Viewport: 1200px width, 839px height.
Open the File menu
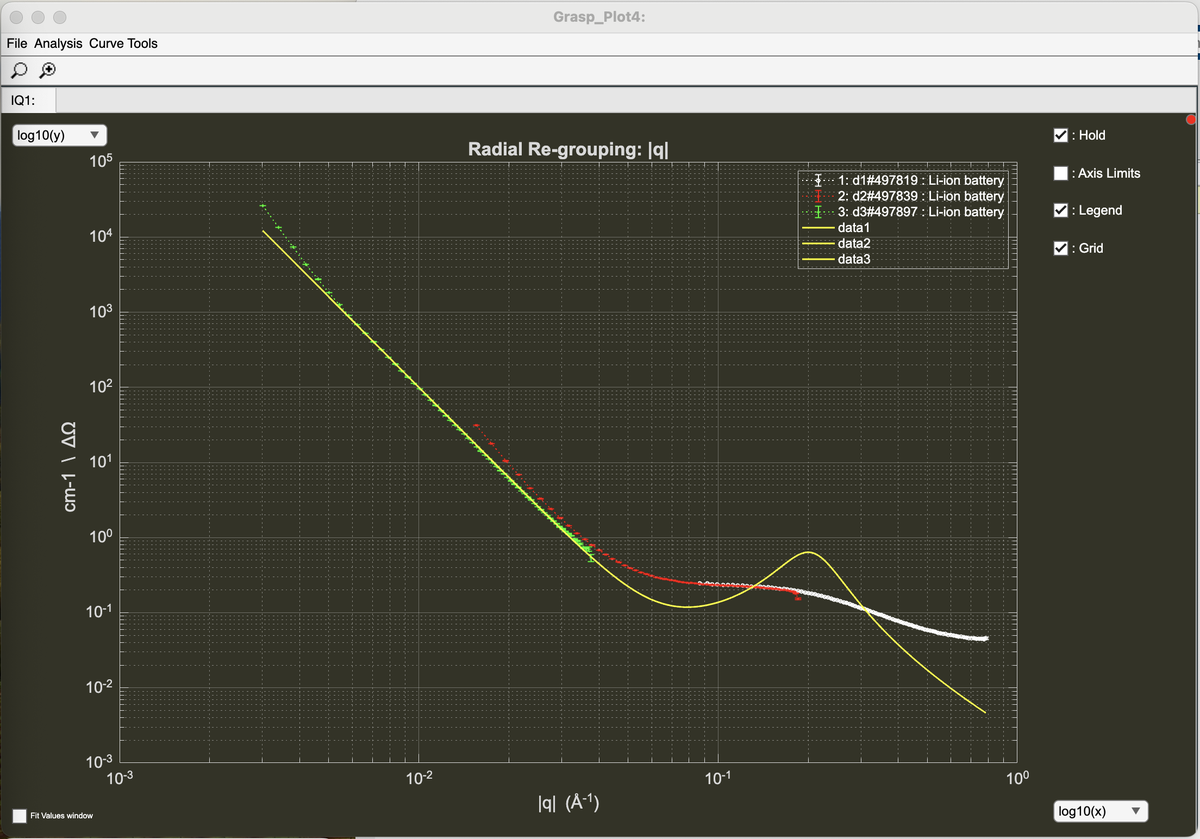[x=16, y=44]
